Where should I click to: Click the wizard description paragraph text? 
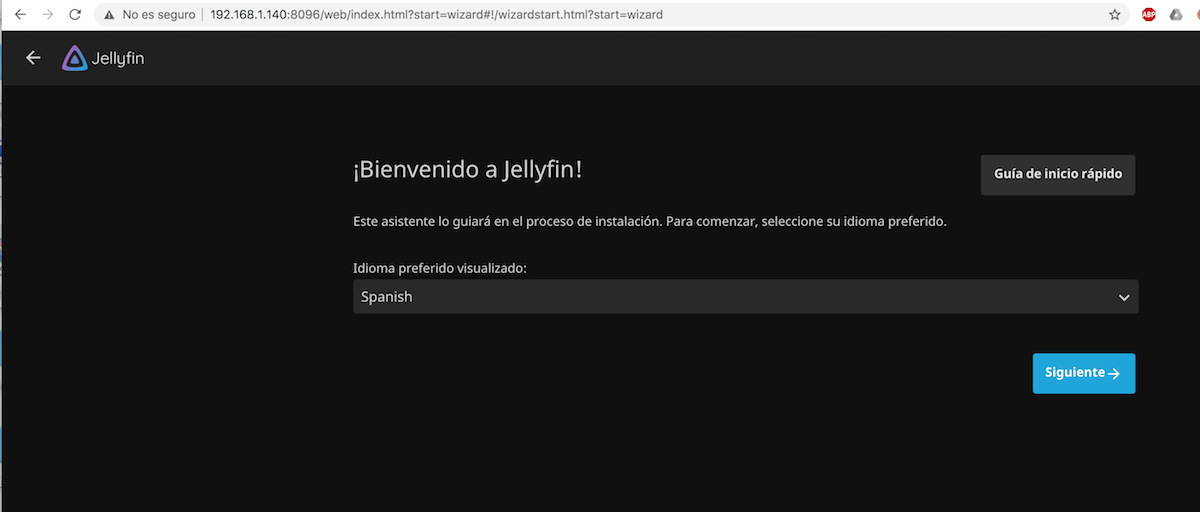649,221
